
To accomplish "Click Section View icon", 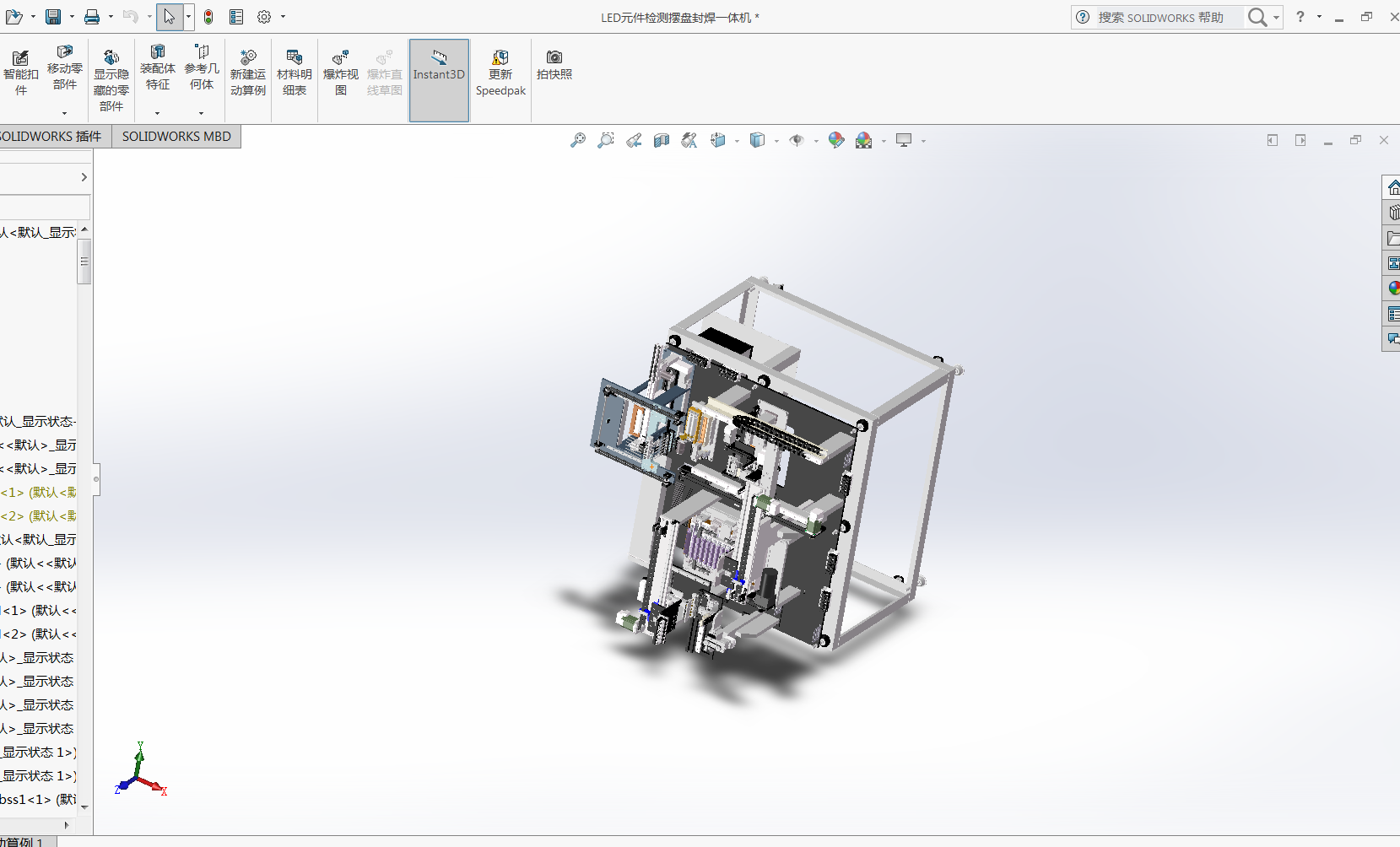I will (662, 140).
